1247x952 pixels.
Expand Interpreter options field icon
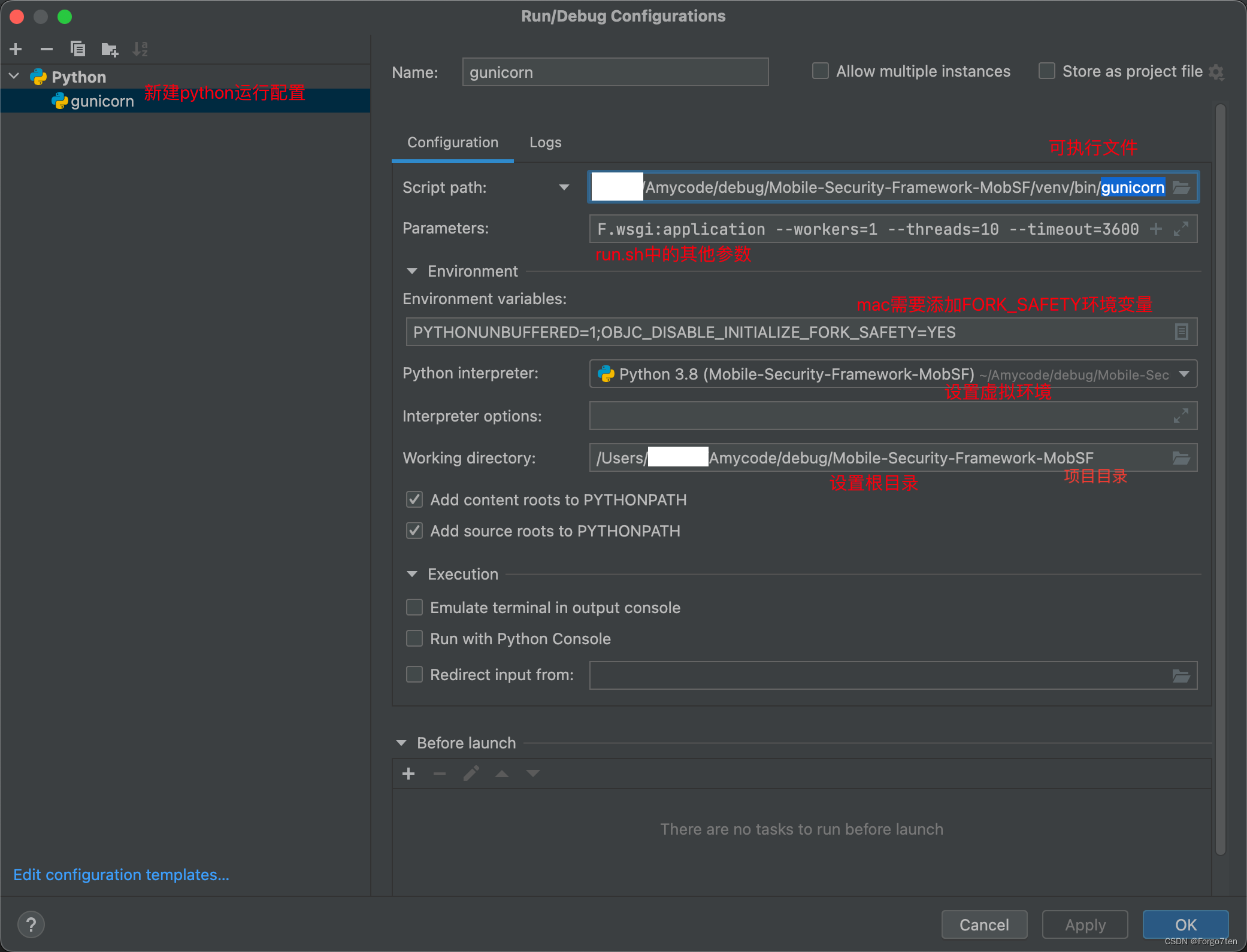click(x=1181, y=416)
